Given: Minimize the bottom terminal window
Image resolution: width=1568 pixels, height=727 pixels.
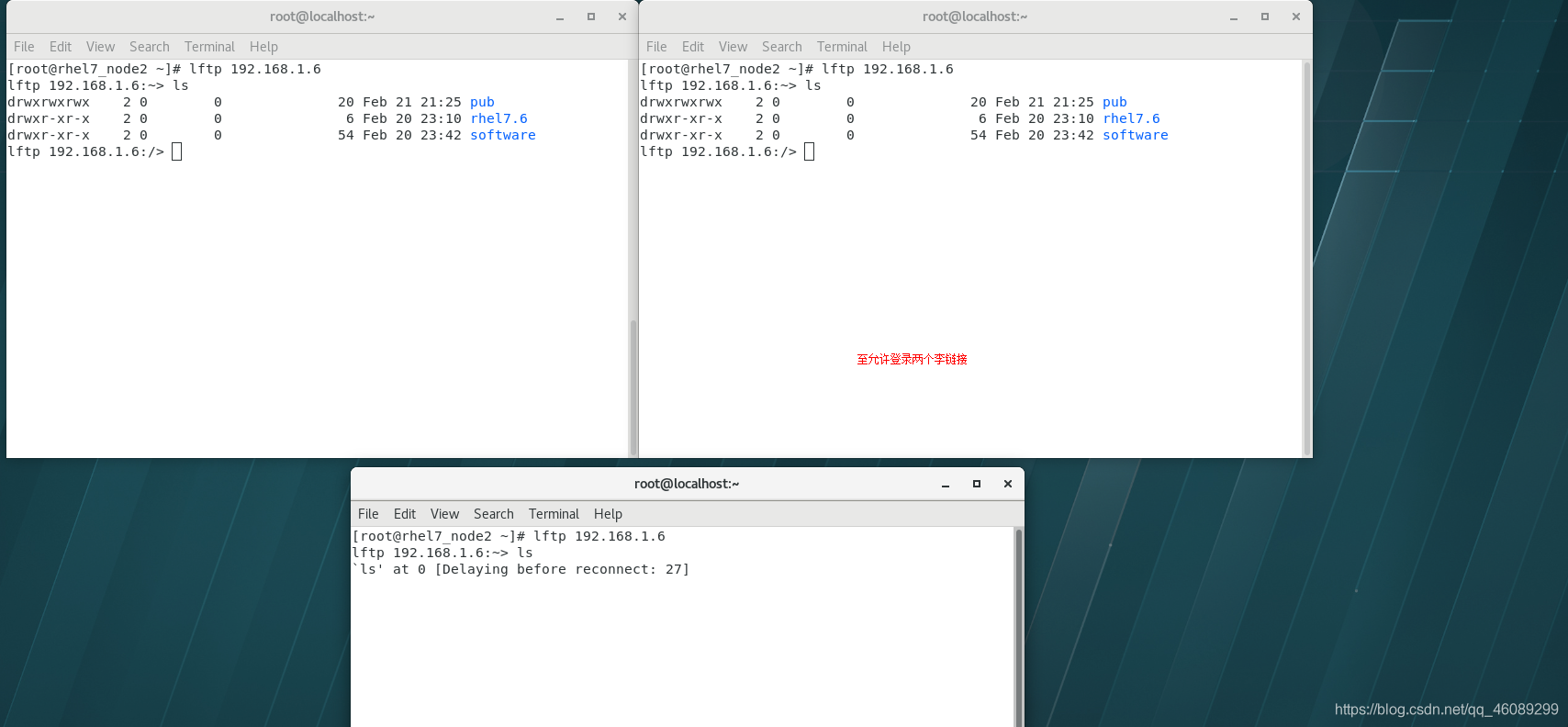Looking at the screenshot, I should pyautogui.click(x=946, y=484).
